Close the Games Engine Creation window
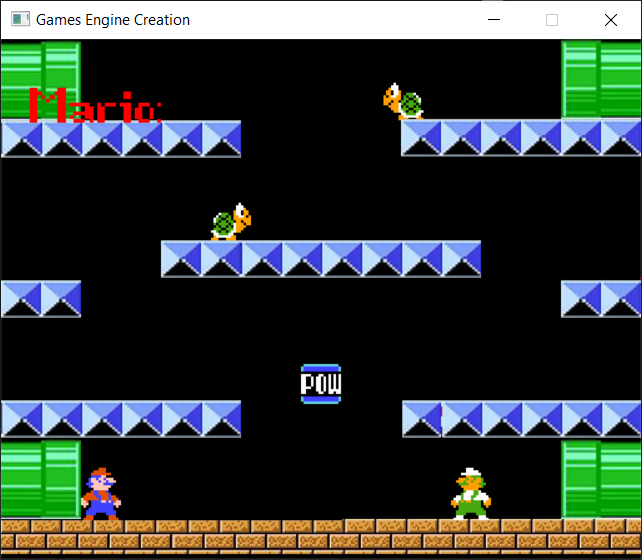The image size is (642, 560). point(611,20)
